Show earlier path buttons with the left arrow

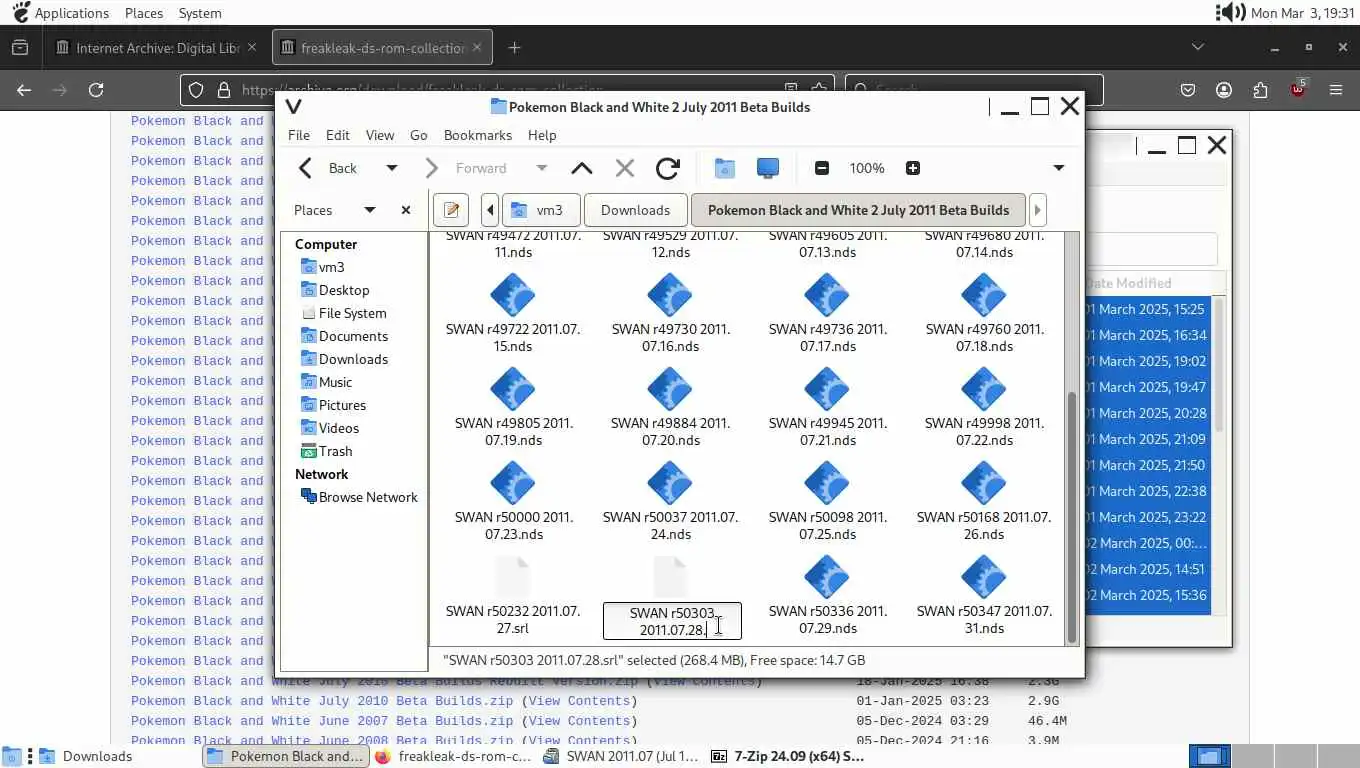tap(490, 210)
